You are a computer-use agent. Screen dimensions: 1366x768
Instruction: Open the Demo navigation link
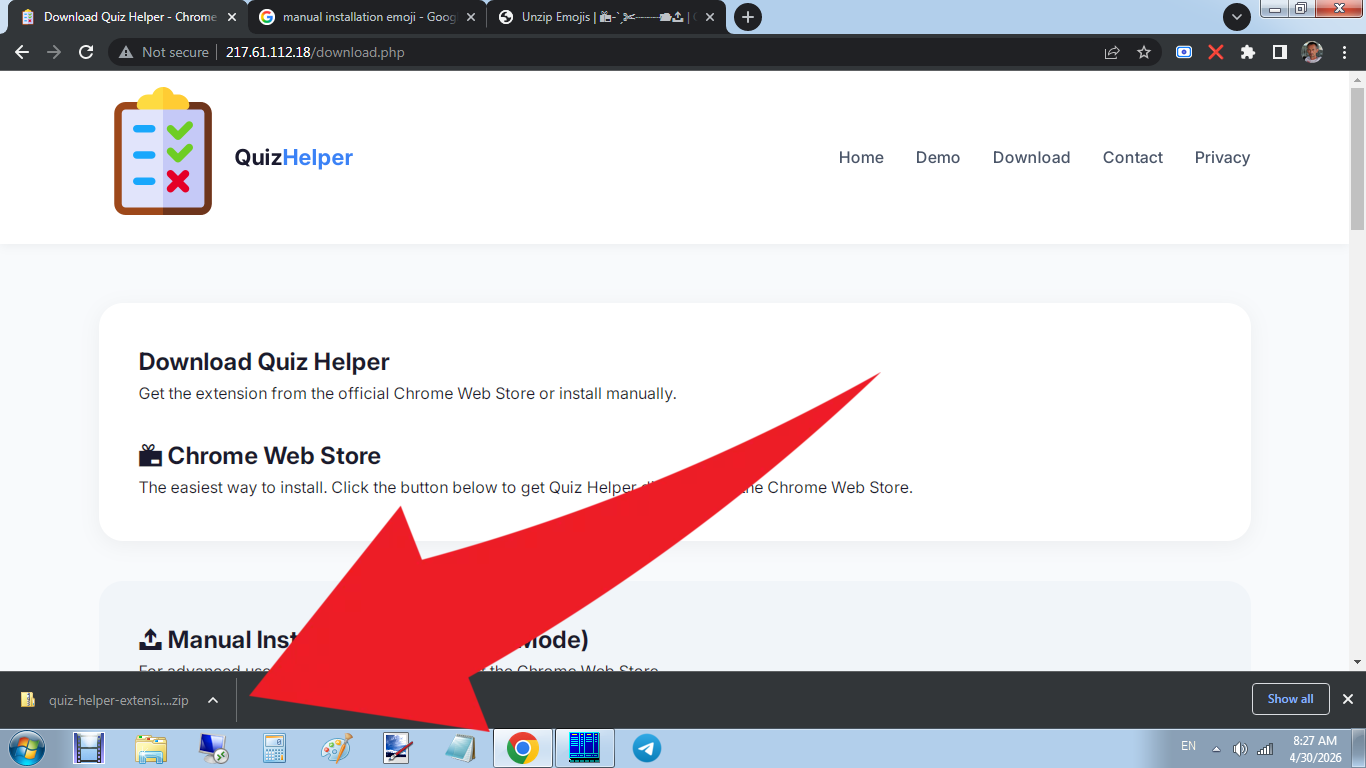pos(938,157)
